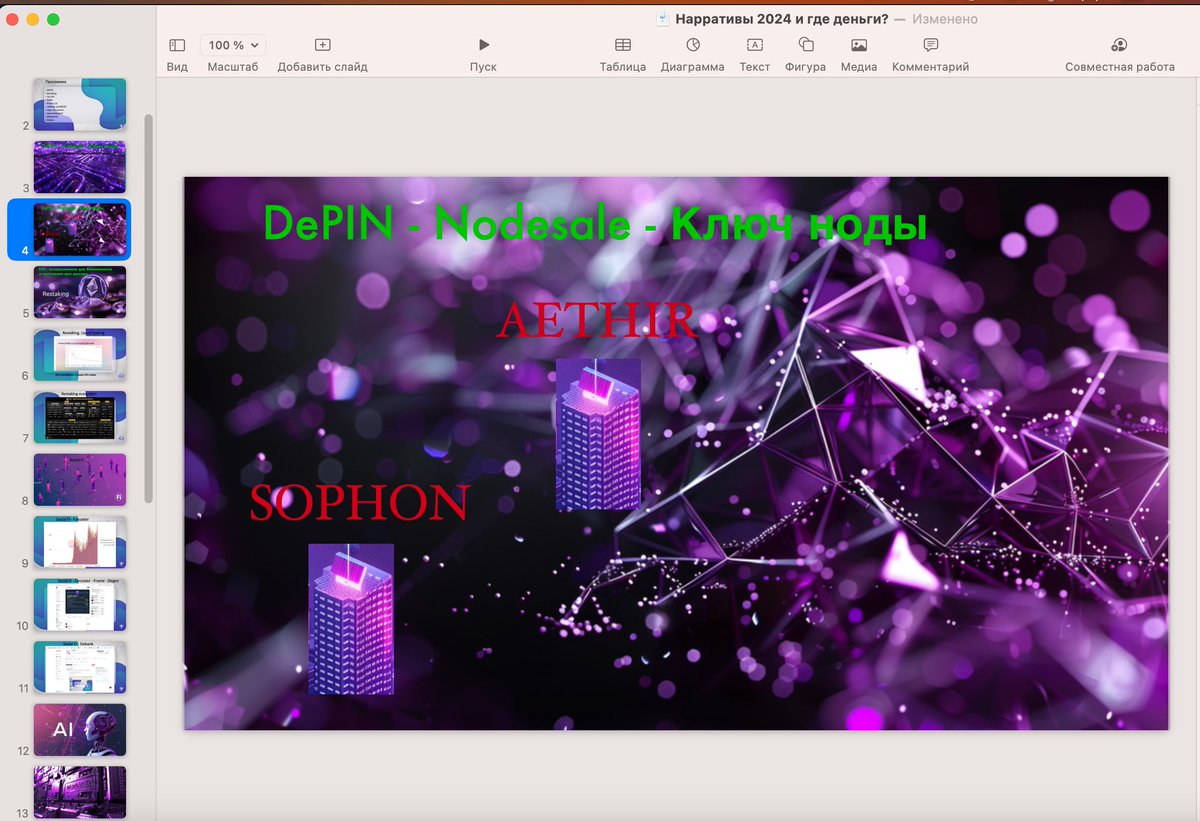Screen dimensions: 1200x821
Task: Insert a chart via the Диаграмма icon
Action: (x=692, y=45)
